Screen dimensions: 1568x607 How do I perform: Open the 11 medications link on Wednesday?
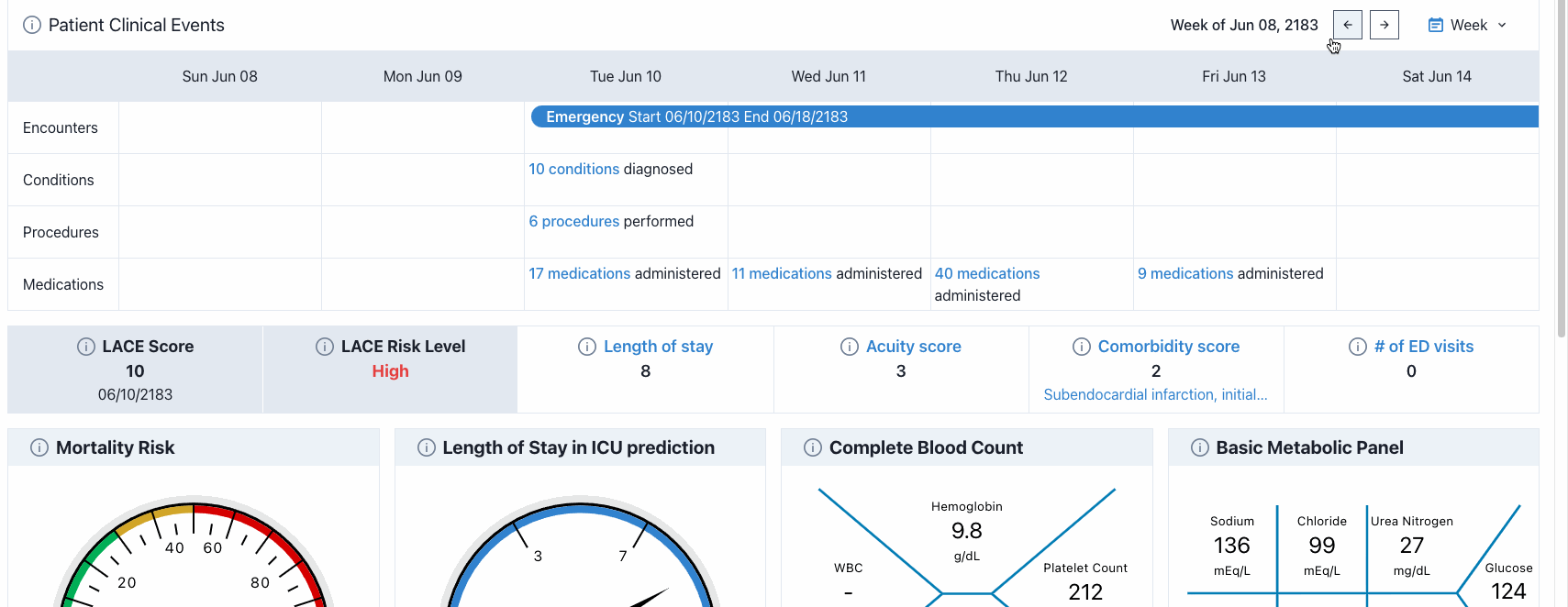click(782, 273)
